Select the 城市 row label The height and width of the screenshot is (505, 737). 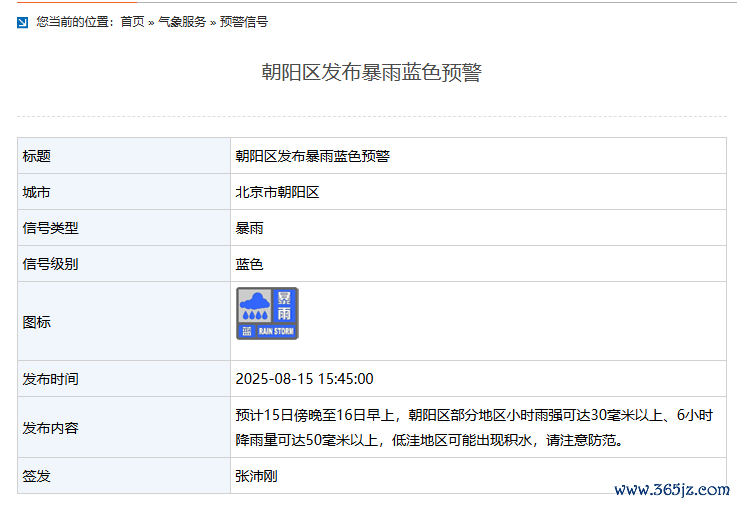click(36, 192)
